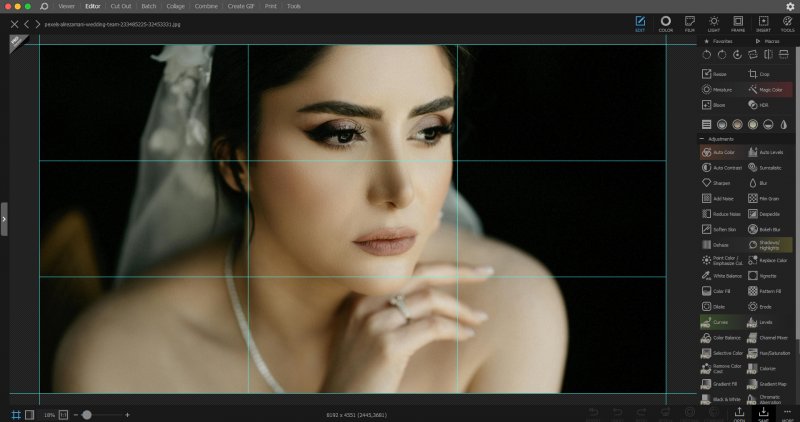800x422 pixels.
Task: Open the Film tab in editor
Action: [690, 23]
